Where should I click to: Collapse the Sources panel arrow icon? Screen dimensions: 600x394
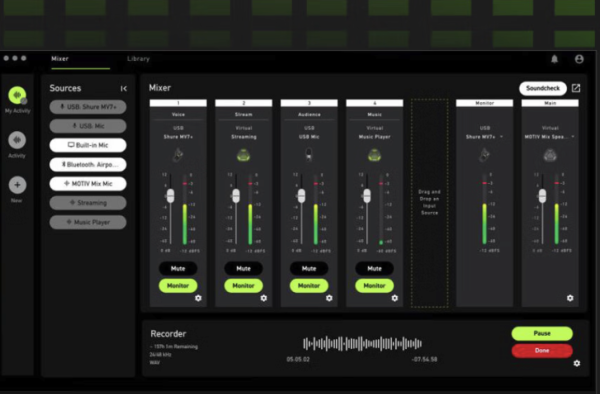pos(124,89)
